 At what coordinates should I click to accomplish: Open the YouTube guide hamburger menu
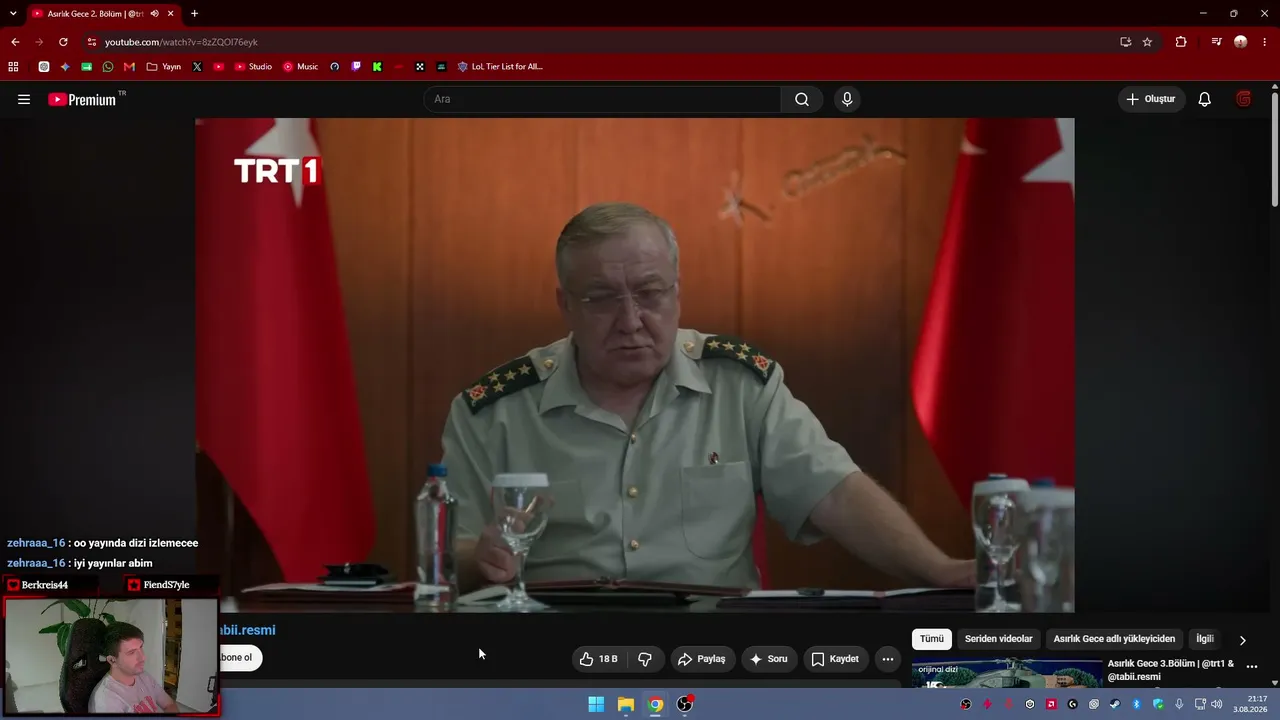24,99
